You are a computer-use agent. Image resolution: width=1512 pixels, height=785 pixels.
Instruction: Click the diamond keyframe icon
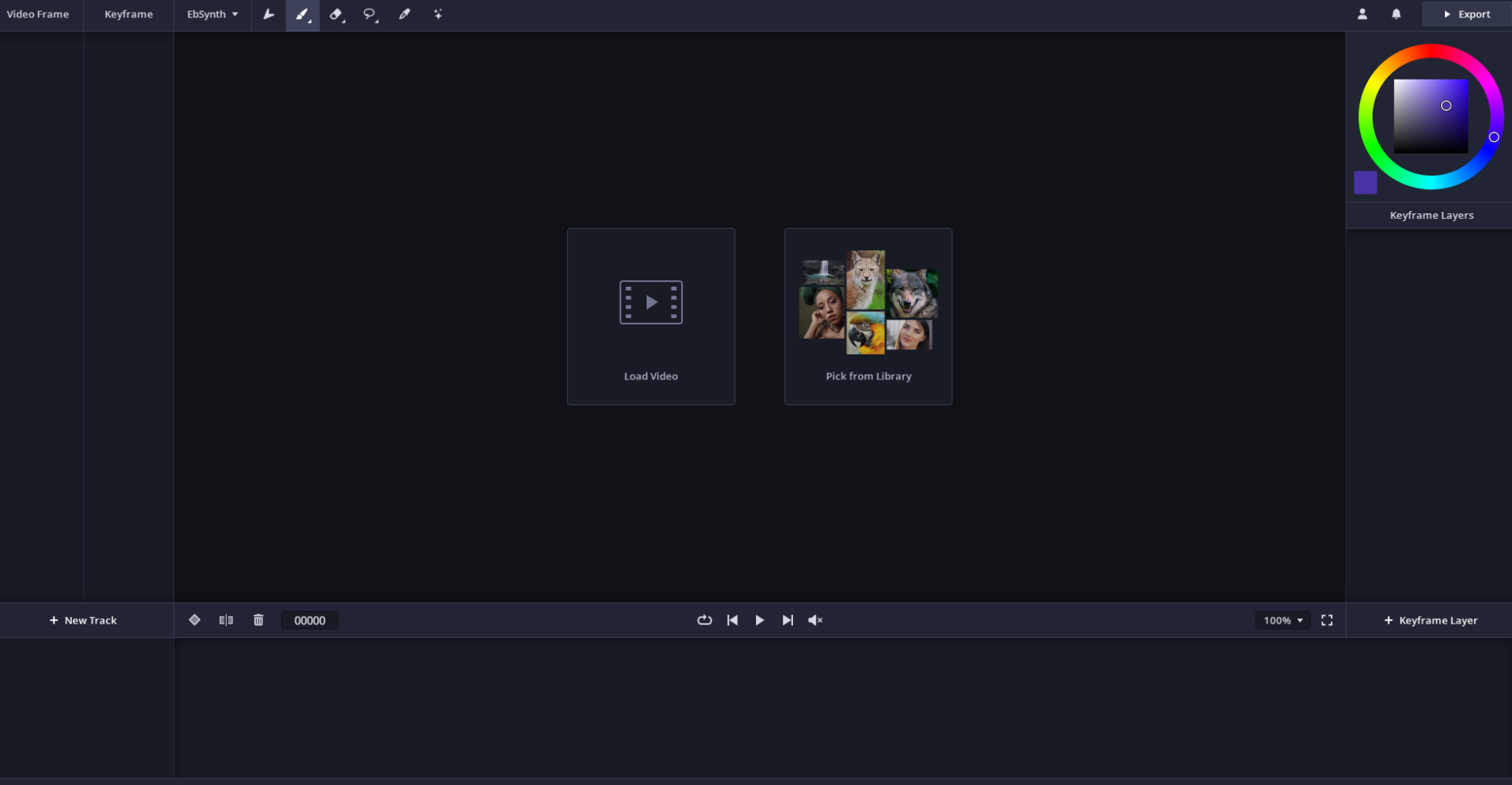(195, 620)
